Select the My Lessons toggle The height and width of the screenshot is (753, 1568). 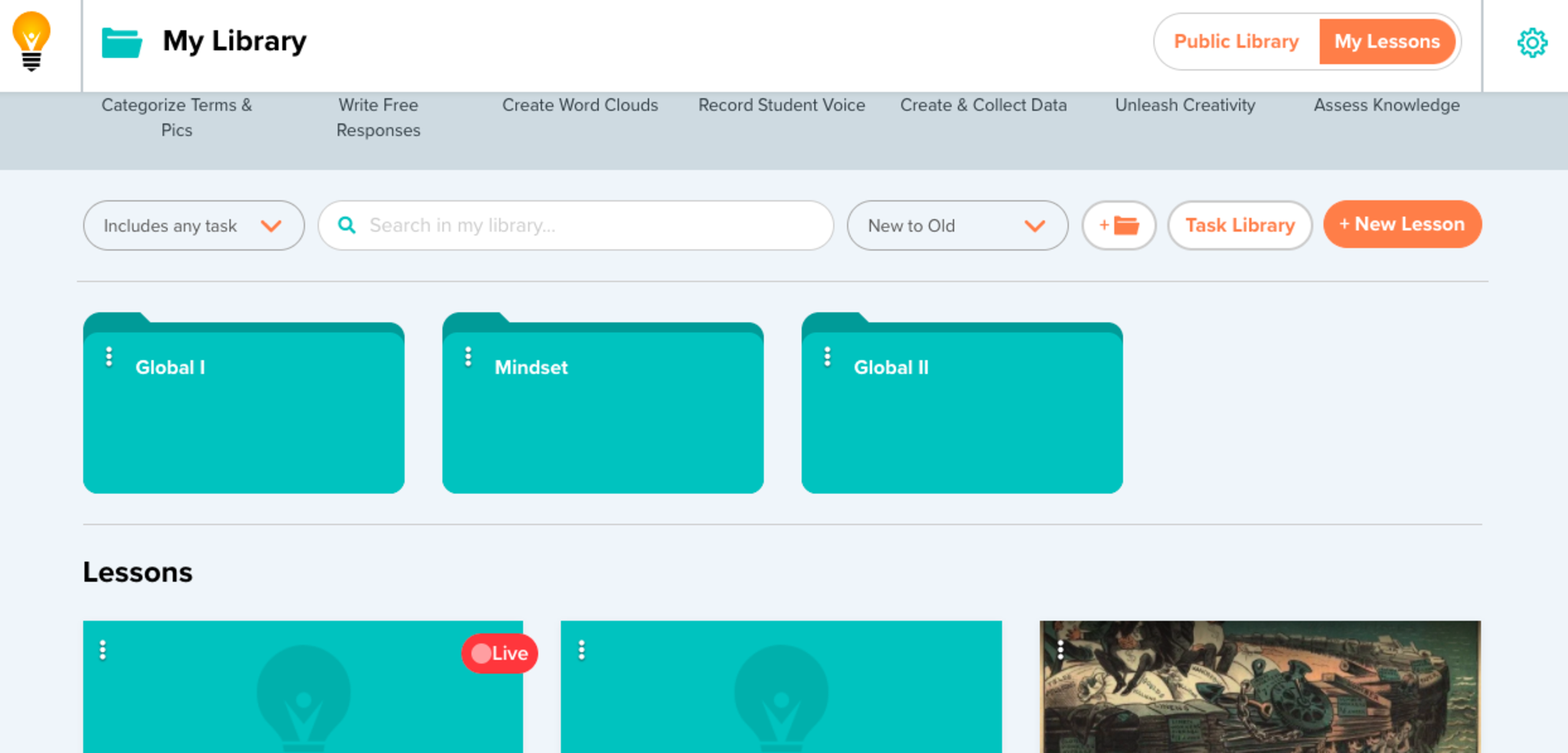click(1387, 42)
